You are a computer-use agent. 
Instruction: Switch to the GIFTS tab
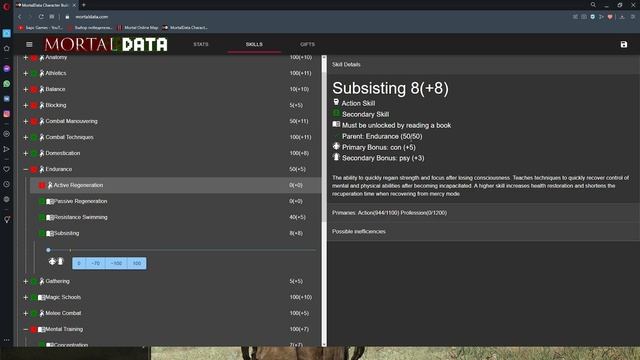point(307,44)
